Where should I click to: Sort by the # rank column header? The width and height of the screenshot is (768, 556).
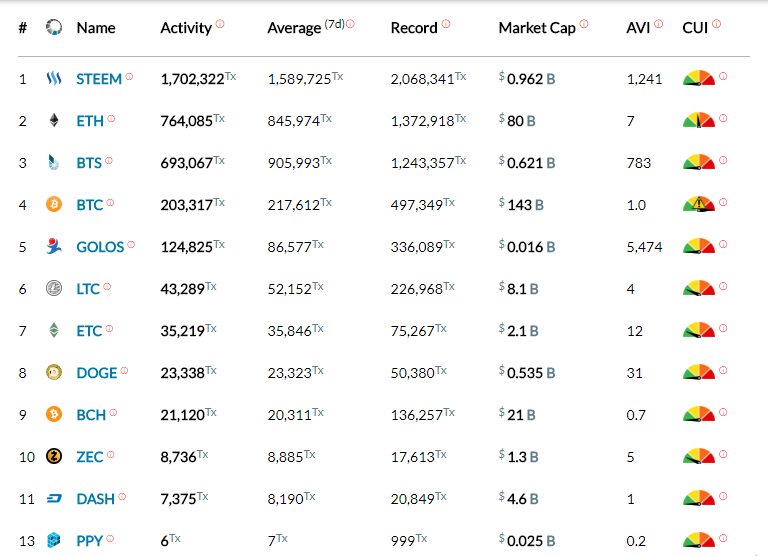(23, 28)
